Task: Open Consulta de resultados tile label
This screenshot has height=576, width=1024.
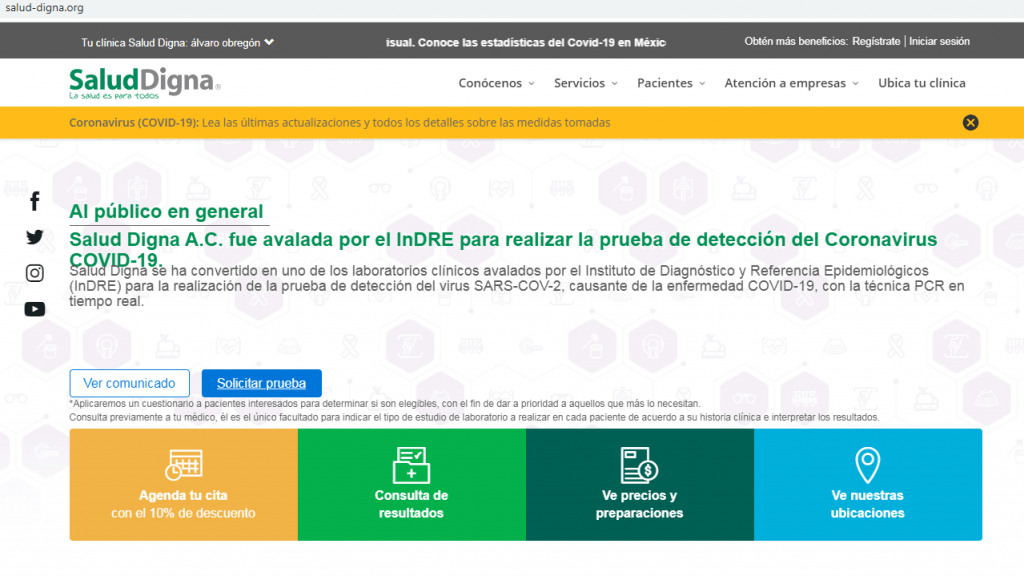Action: tap(411, 504)
